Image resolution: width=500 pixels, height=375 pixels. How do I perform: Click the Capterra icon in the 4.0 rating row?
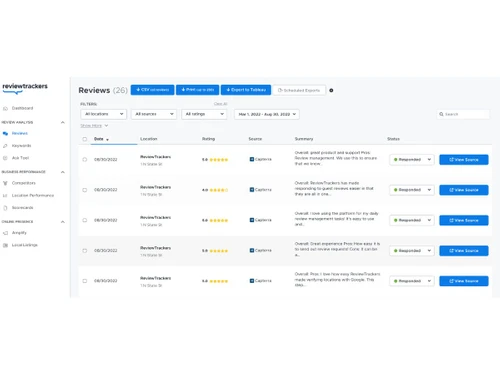(x=252, y=190)
